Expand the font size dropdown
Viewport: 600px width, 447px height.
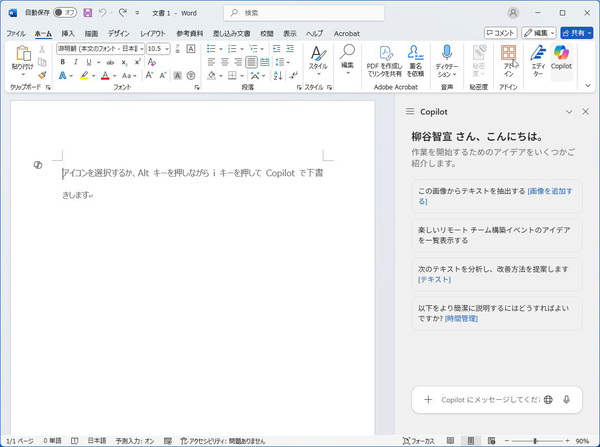[x=168, y=48]
